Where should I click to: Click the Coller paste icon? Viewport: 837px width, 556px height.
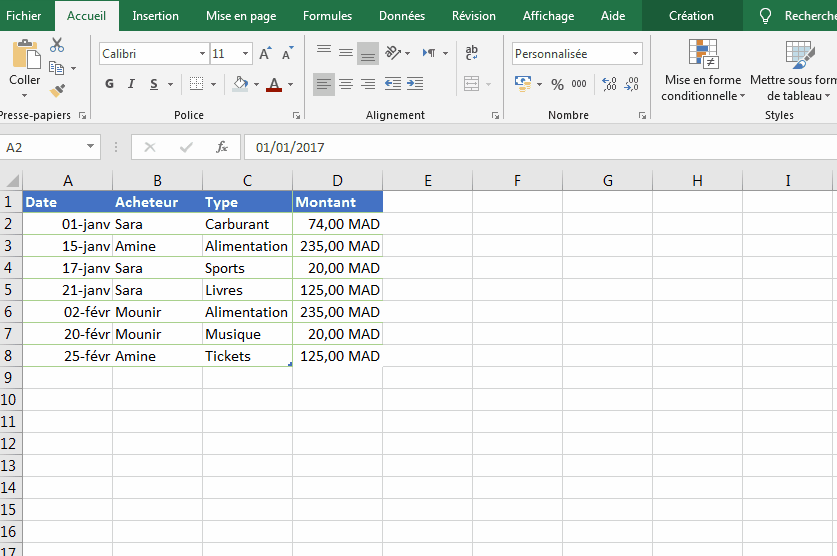(x=26, y=54)
